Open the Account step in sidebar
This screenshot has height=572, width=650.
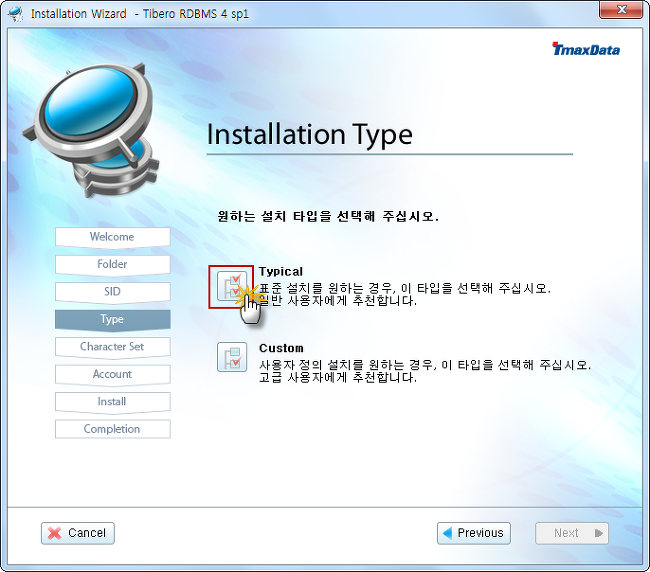click(x=112, y=375)
